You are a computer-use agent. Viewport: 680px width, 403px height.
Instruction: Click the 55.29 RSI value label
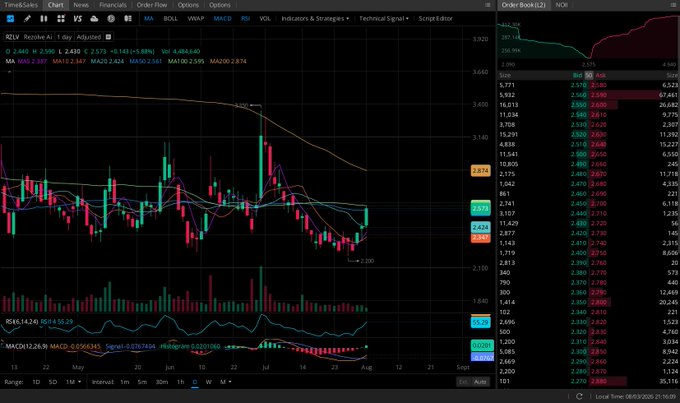point(481,322)
